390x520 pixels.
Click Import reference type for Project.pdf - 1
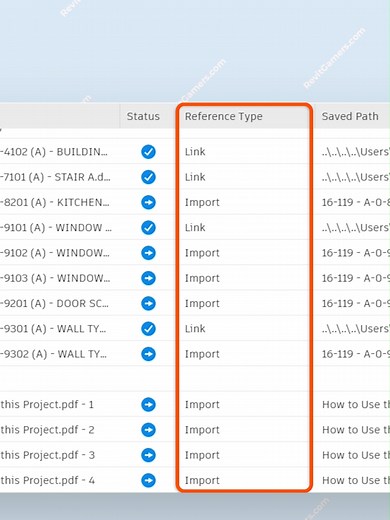click(x=202, y=405)
